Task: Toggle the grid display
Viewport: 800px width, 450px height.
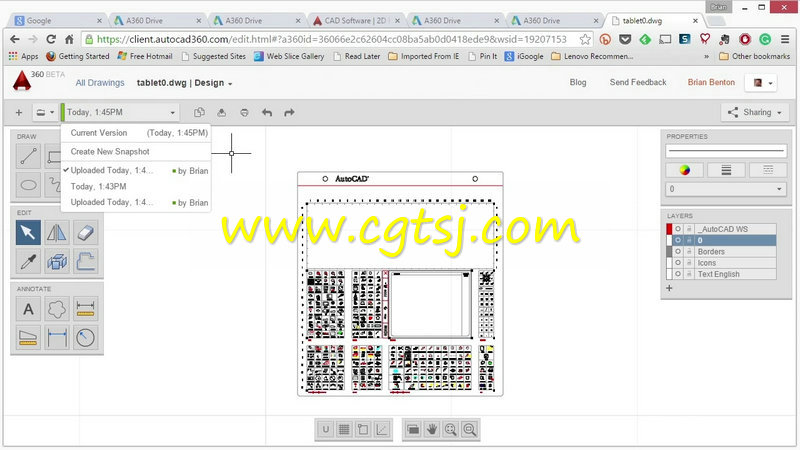Action: [x=344, y=430]
